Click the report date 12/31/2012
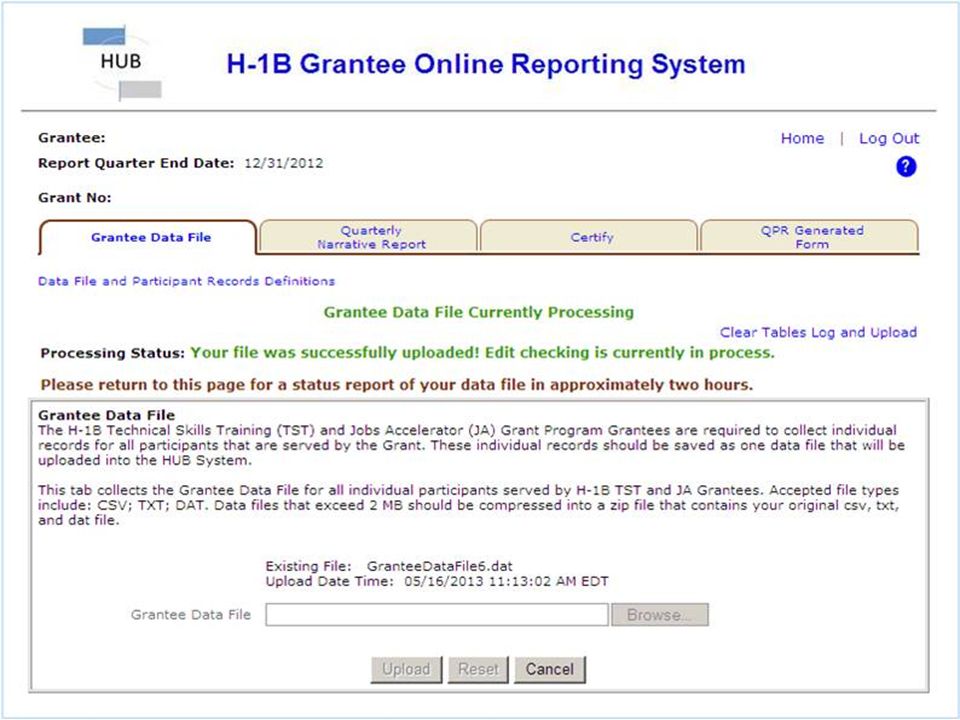This screenshot has height=720, width=960. point(283,163)
